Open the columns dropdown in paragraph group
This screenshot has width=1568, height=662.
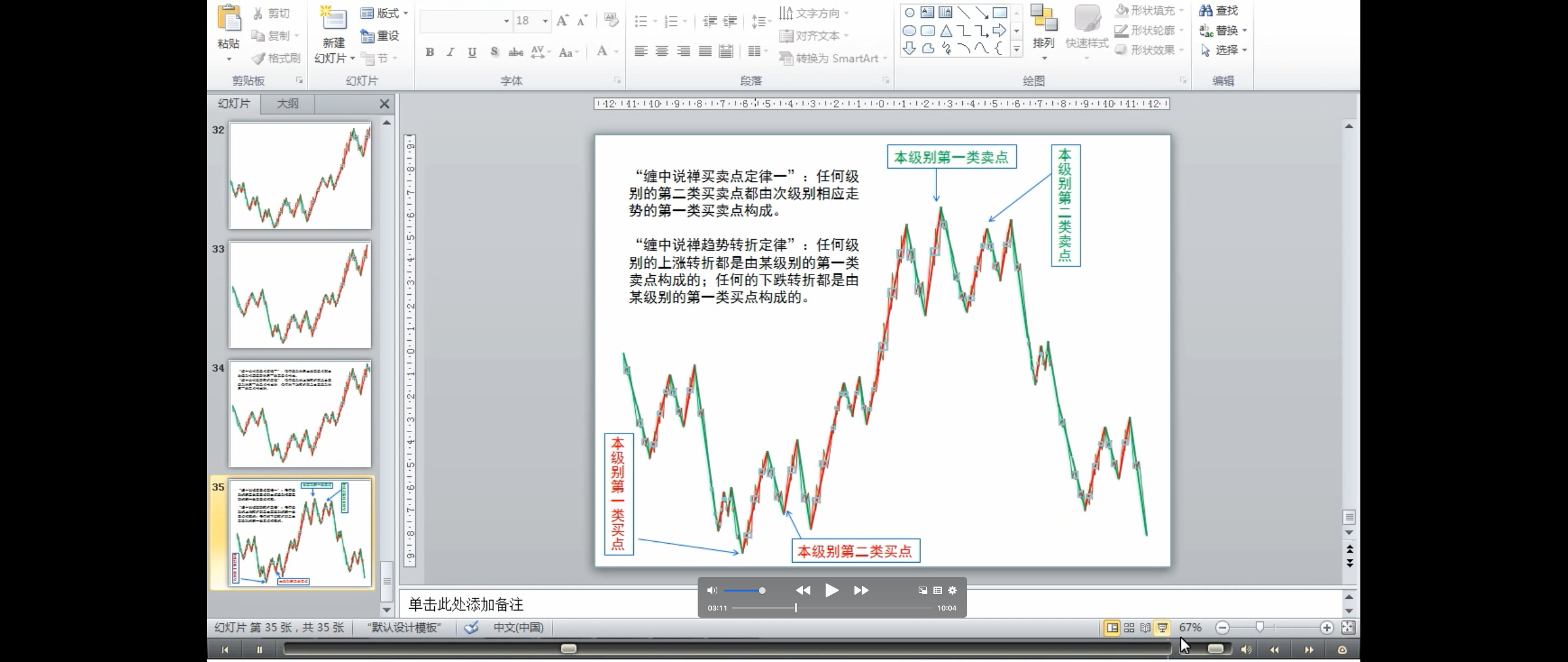[758, 51]
